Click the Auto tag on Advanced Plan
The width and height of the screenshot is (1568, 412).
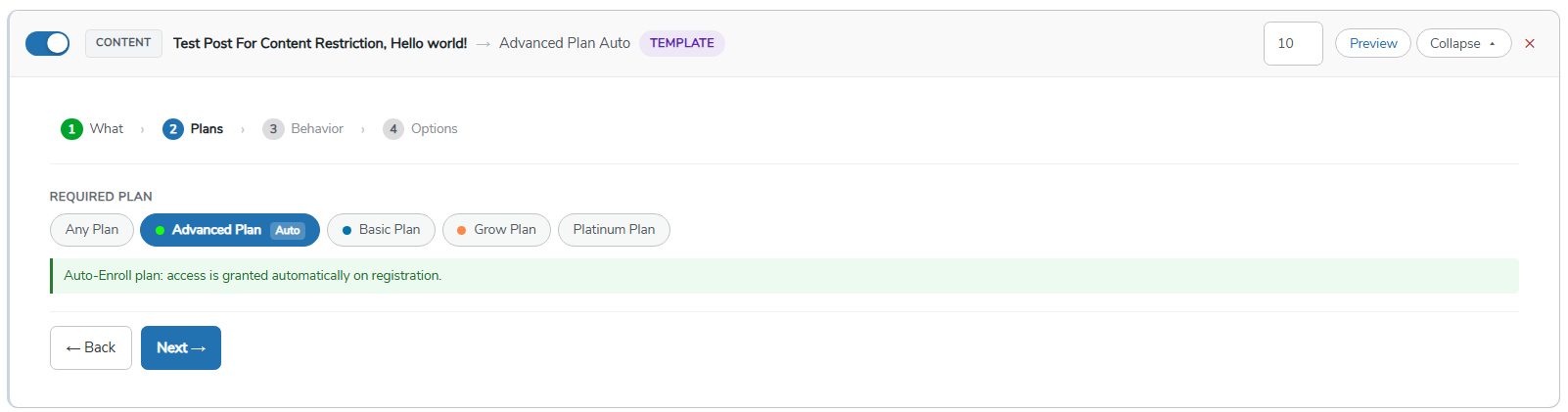[288, 231]
